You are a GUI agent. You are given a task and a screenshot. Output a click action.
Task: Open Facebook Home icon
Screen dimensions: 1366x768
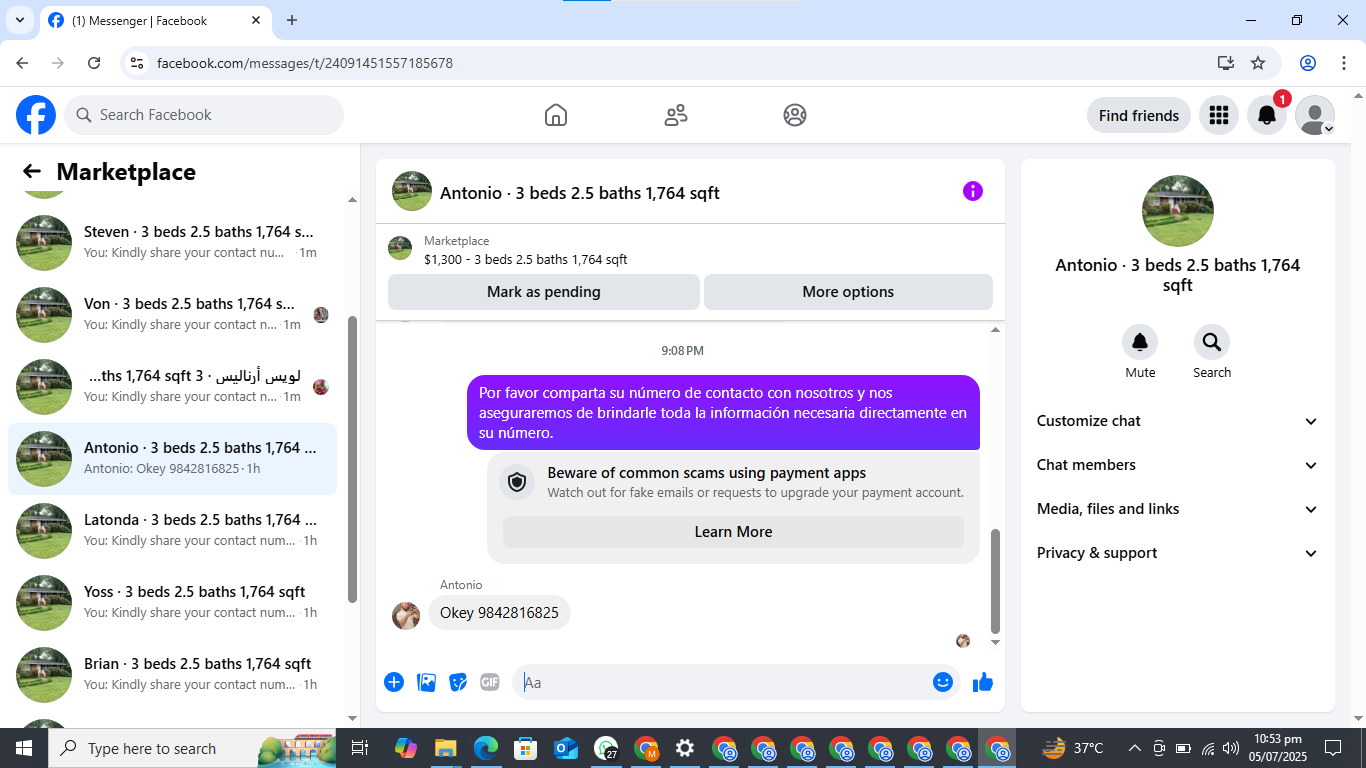click(556, 115)
